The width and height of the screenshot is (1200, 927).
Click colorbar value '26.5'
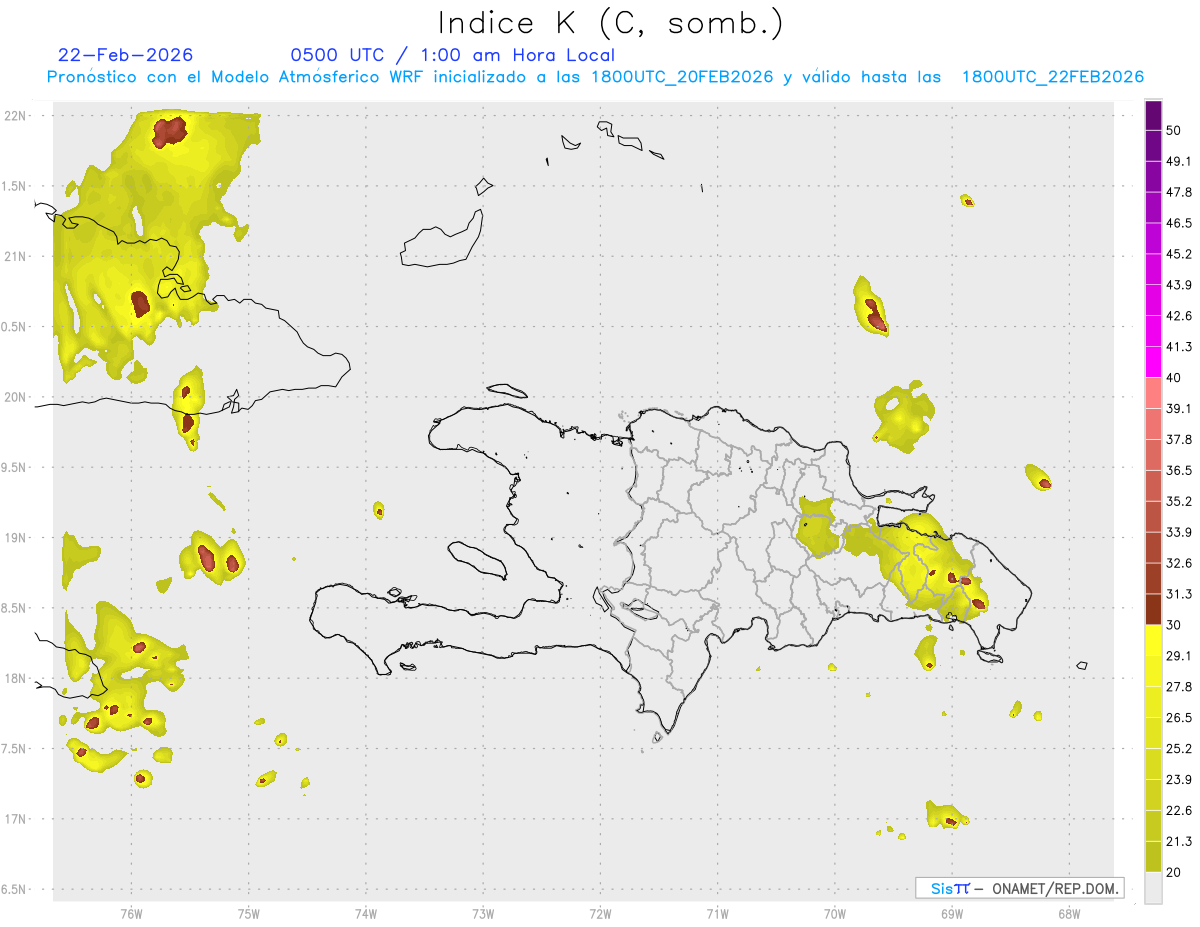(1179, 718)
